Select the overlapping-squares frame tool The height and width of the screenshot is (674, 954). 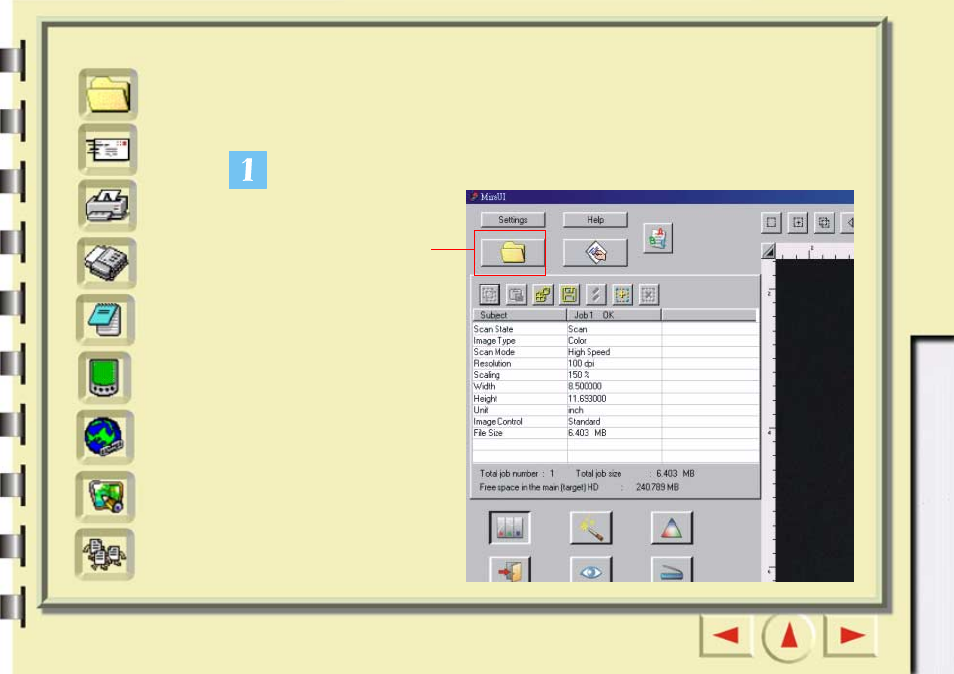pyautogui.click(x=824, y=223)
